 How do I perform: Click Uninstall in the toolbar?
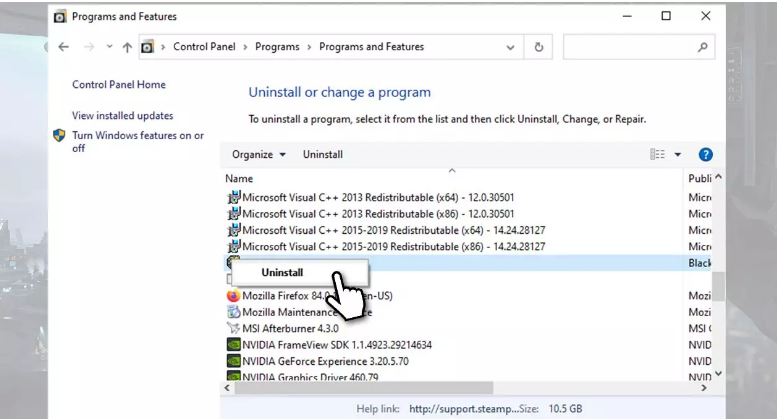[322, 154]
